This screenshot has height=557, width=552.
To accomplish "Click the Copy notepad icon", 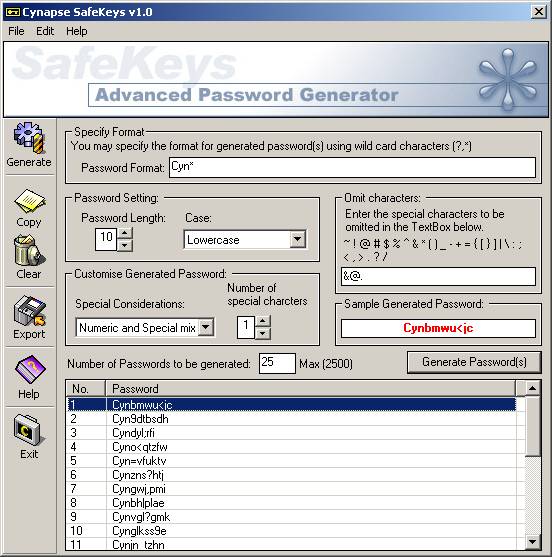I will pos(29,202).
